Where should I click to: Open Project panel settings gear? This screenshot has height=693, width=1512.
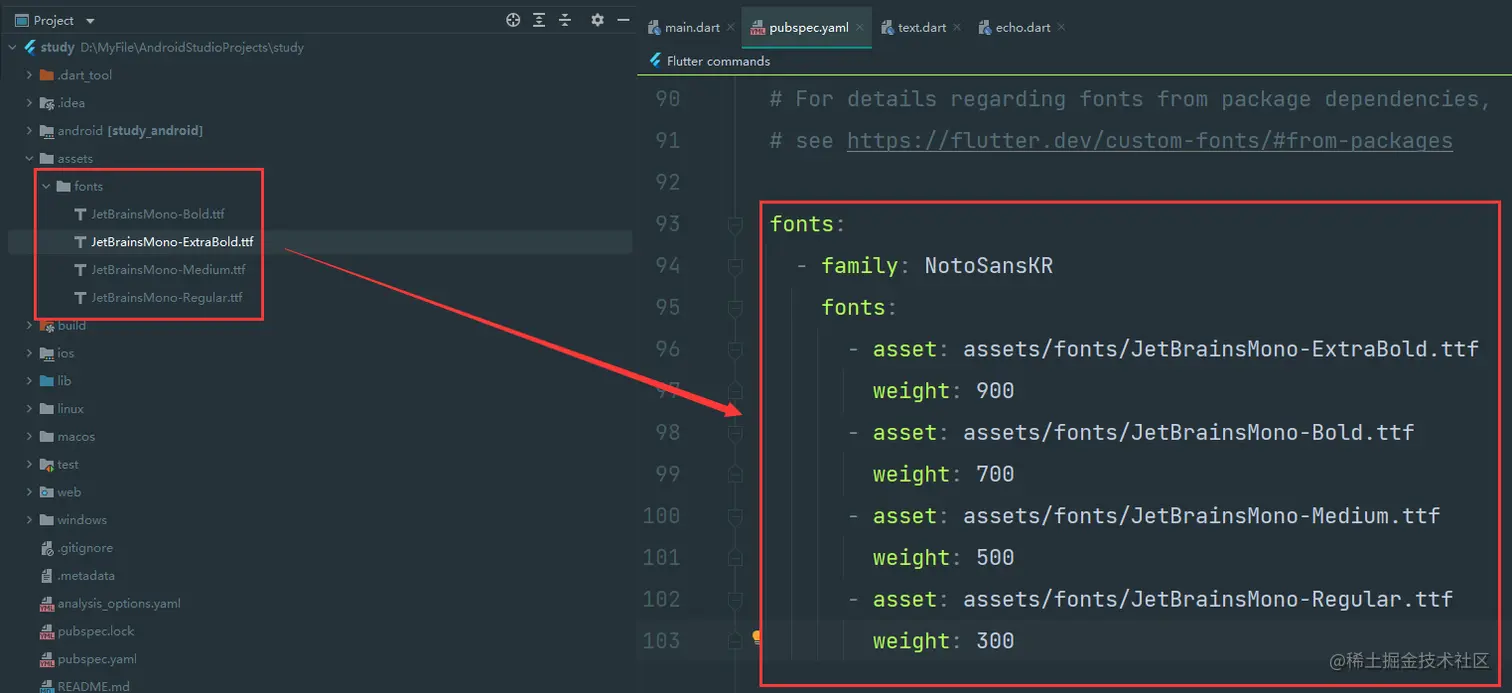tap(598, 20)
